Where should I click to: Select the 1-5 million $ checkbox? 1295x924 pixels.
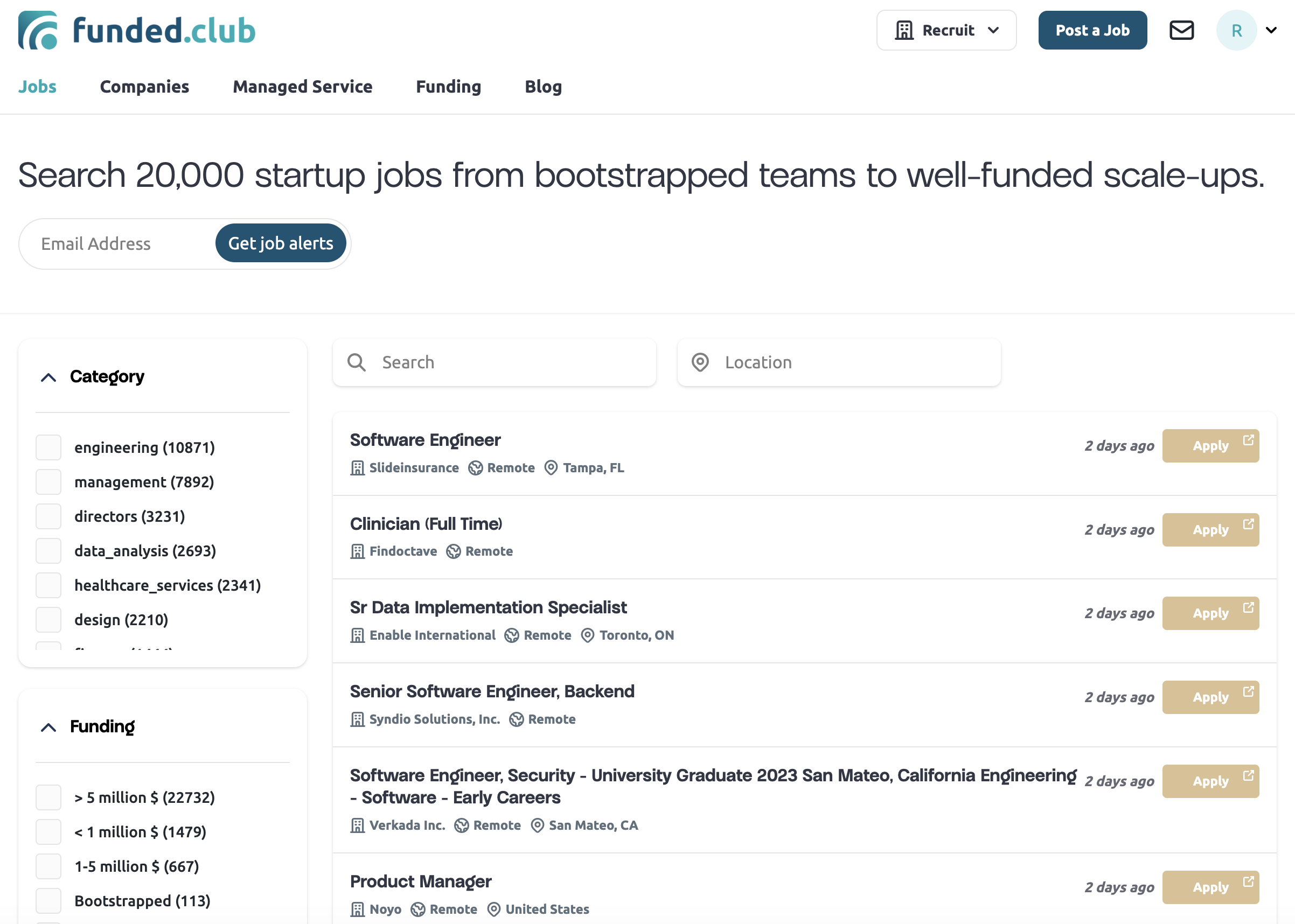48,866
